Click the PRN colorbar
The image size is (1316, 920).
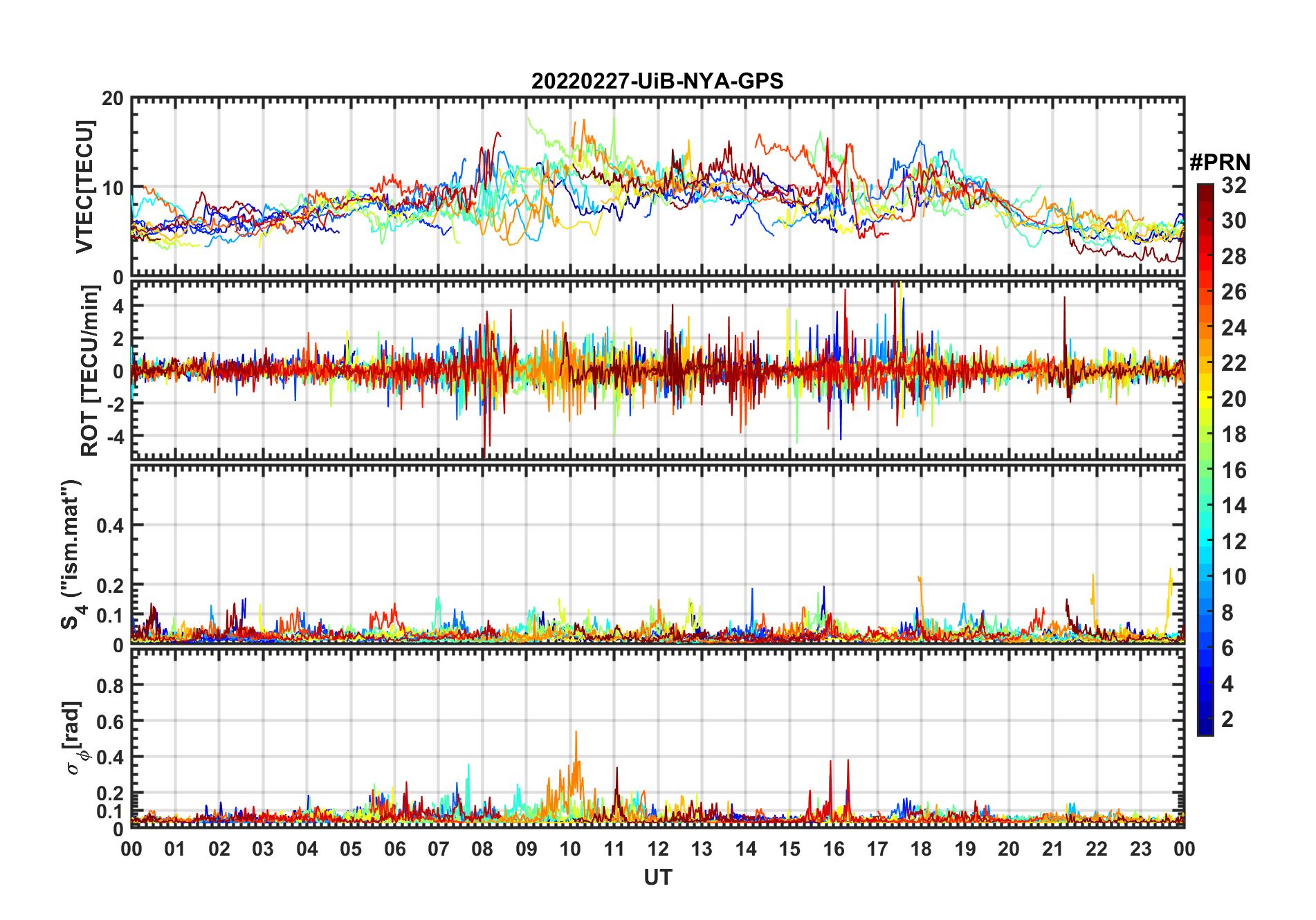pyautogui.click(x=1205, y=459)
